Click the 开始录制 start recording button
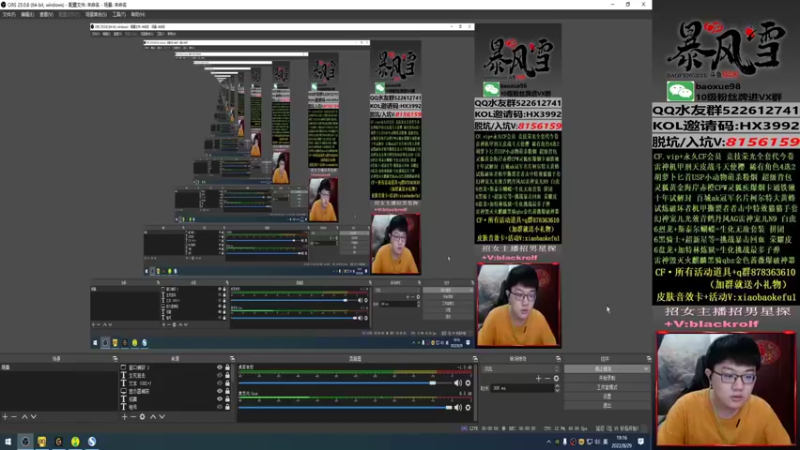 pos(607,378)
